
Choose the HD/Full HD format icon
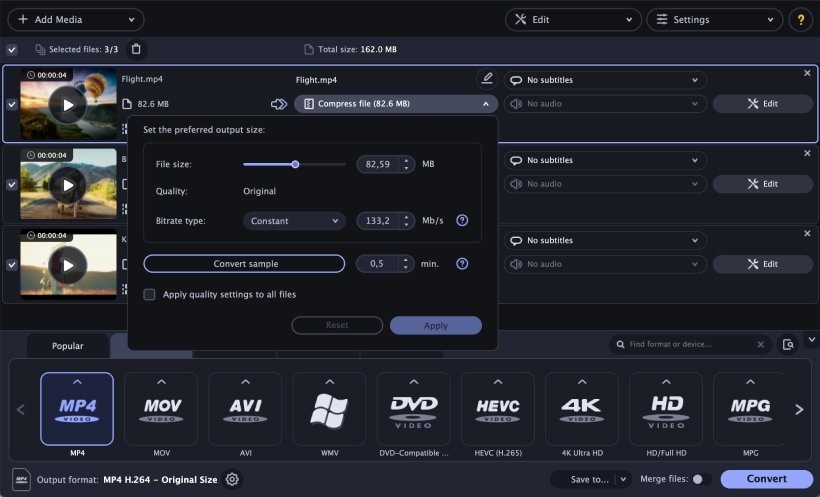[x=666, y=409]
